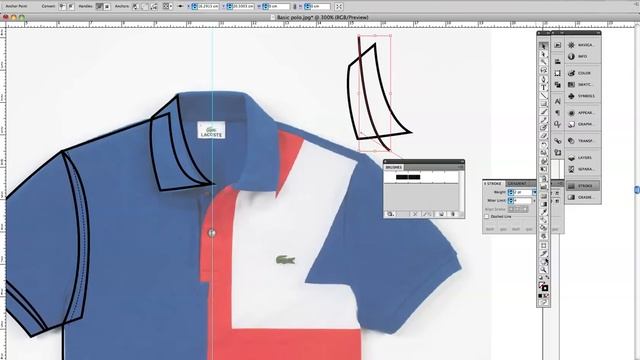This screenshot has height=360, width=640.
Task: Select the Type tool
Action: click(543, 87)
